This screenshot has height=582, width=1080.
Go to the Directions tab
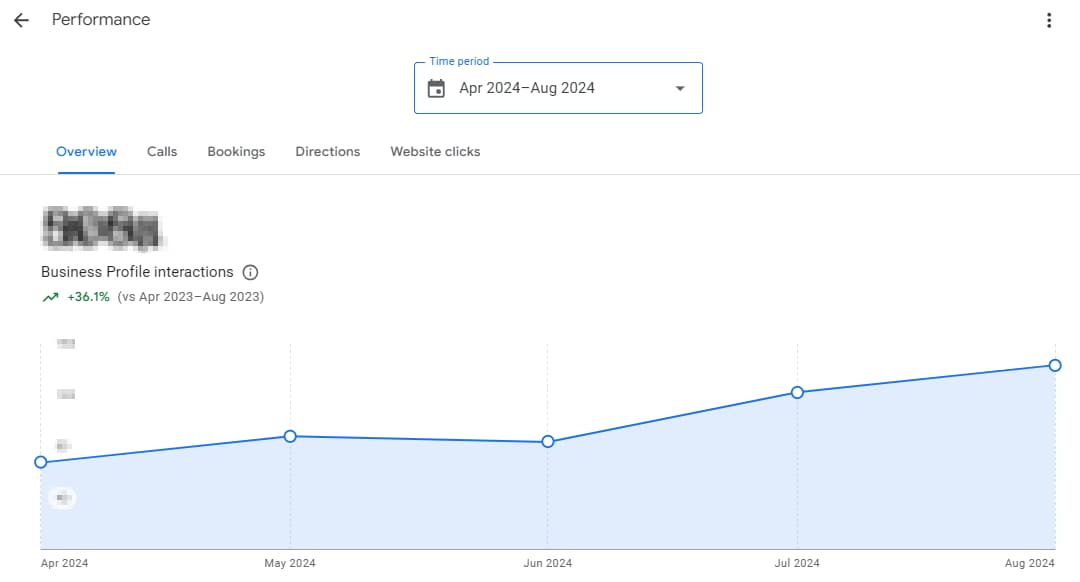tap(327, 152)
